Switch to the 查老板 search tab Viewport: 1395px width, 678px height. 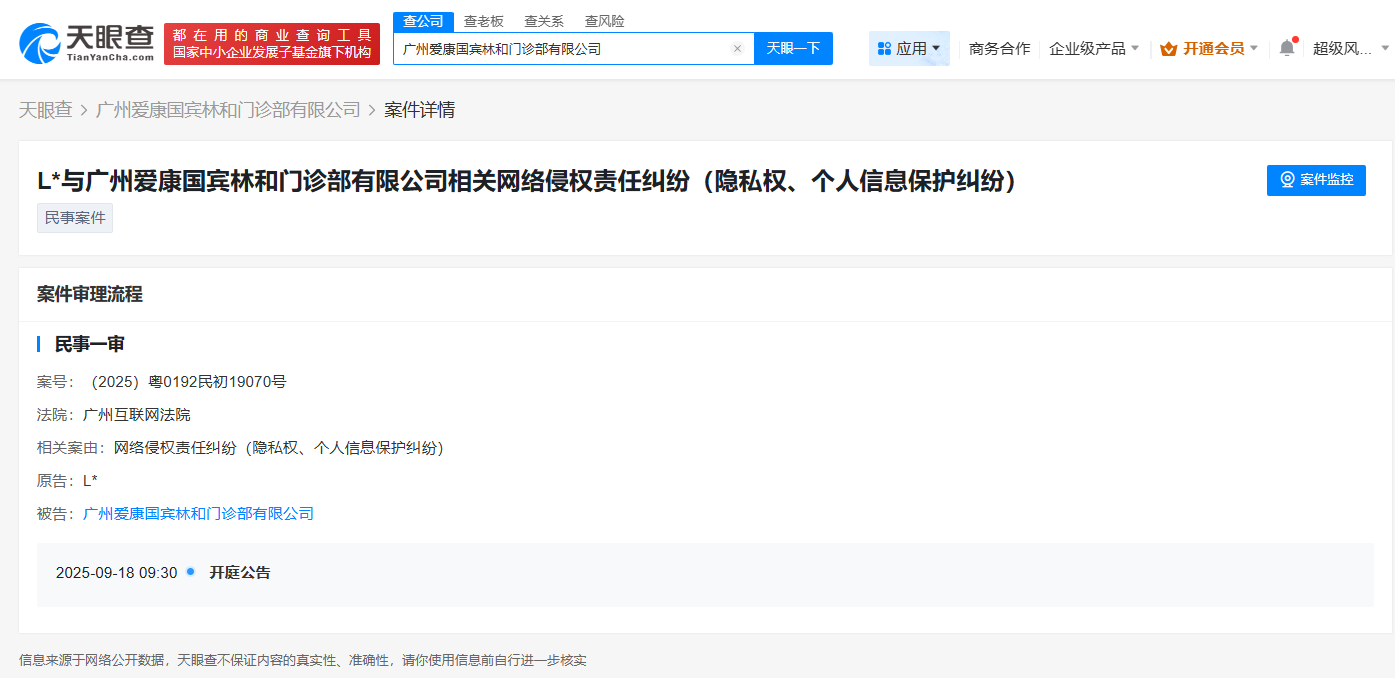pyautogui.click(x=485, y=21)
